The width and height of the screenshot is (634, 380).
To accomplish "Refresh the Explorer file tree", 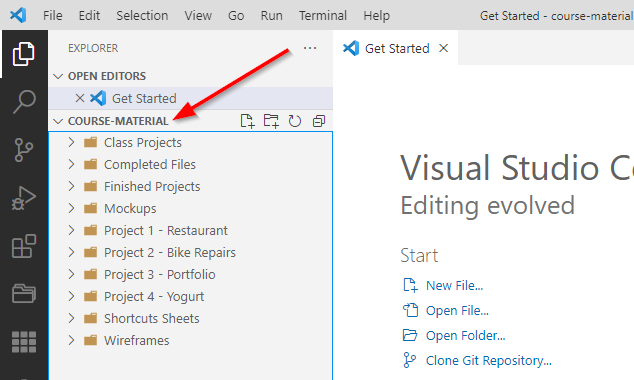I will 295,121.
